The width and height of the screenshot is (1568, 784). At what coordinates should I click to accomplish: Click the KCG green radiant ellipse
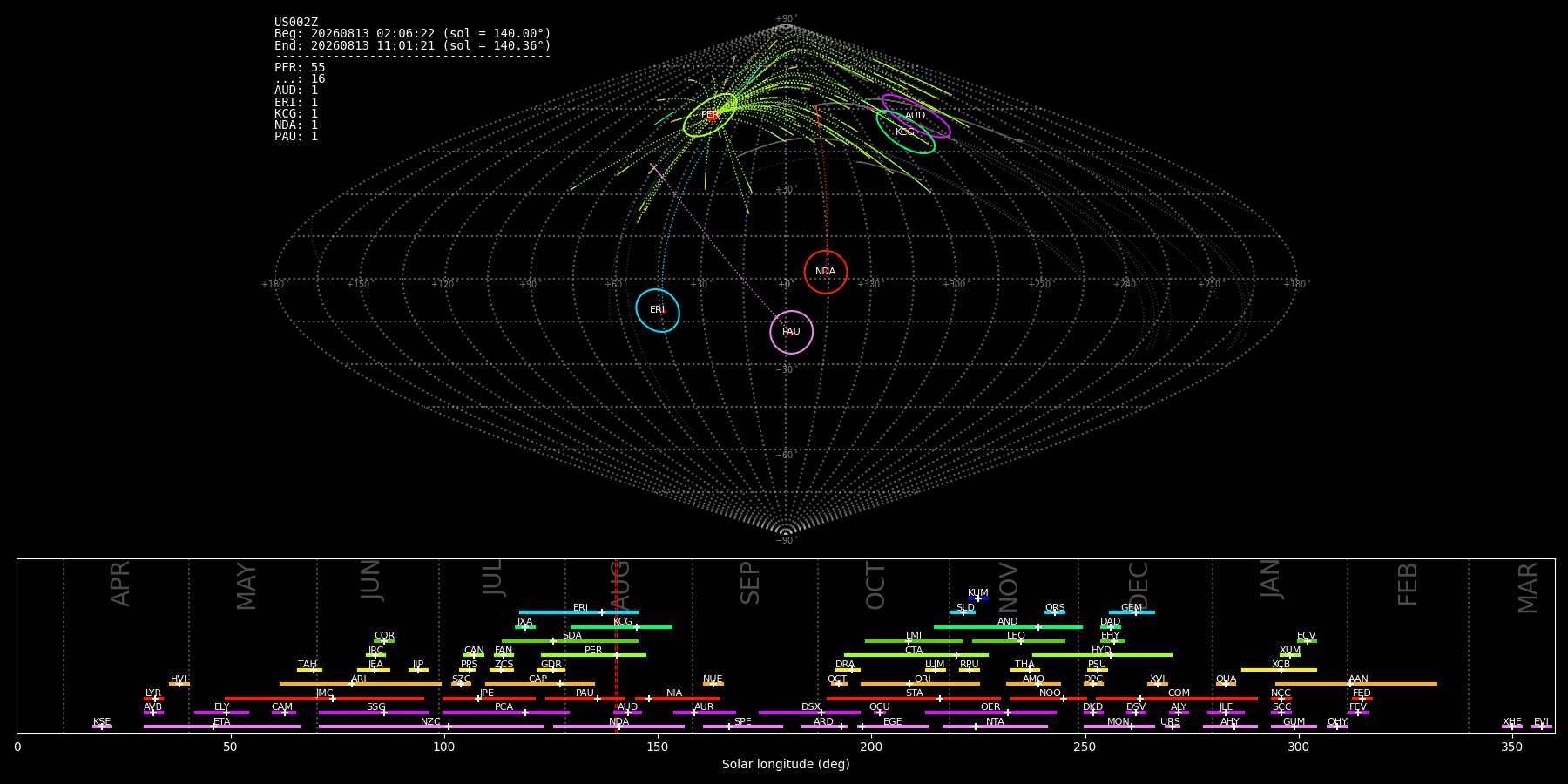[906, 132]
